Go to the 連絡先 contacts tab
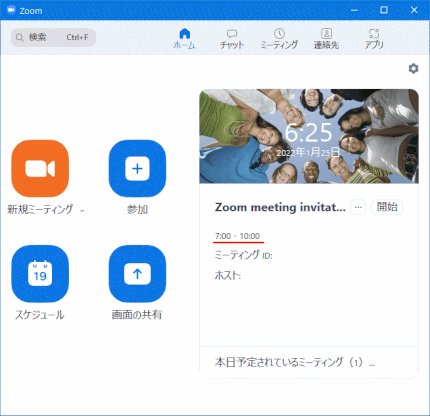The height and width of the screenshot is (416, 430). pyautogui.click(x=326, y=39)
